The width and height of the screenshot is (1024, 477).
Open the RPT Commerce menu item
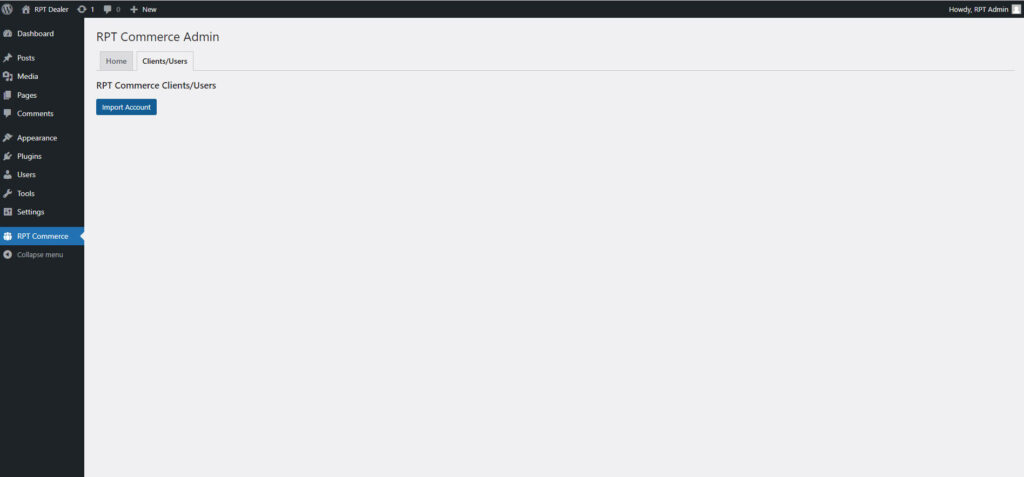[42, 236]
